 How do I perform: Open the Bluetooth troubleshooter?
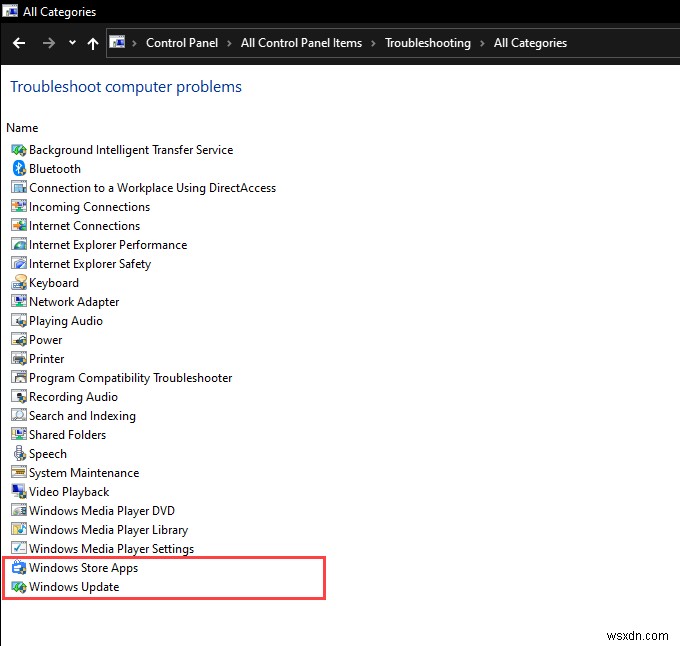[x=55, y=169]
